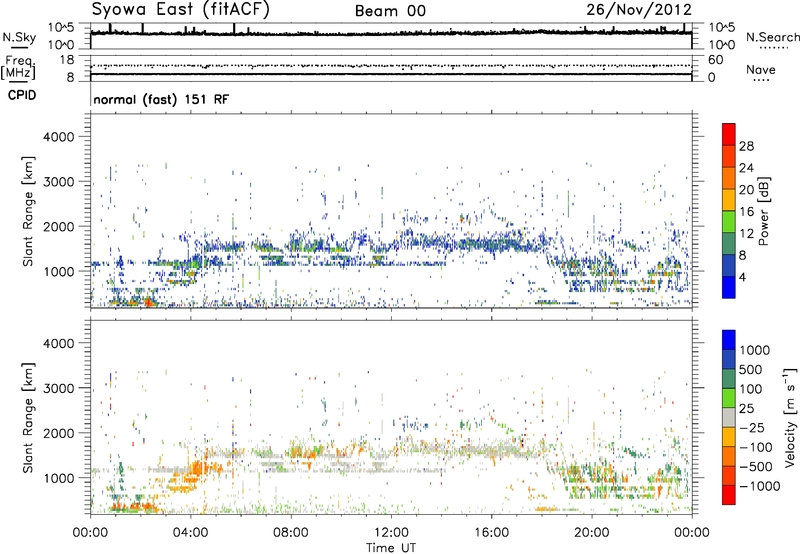Click the 'N.Sky' legend label
This screenshot has width=800, height=554.
pos(19,37)
